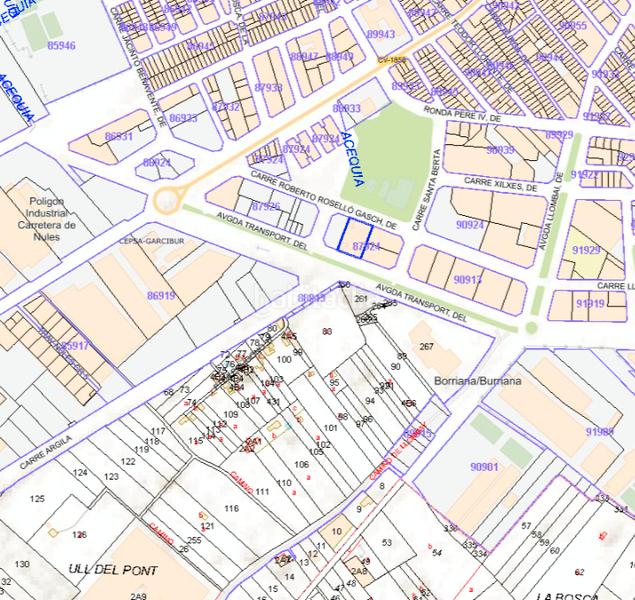Select rural parcel 116
Screen dimensions: 635x600
pos(231,509)
